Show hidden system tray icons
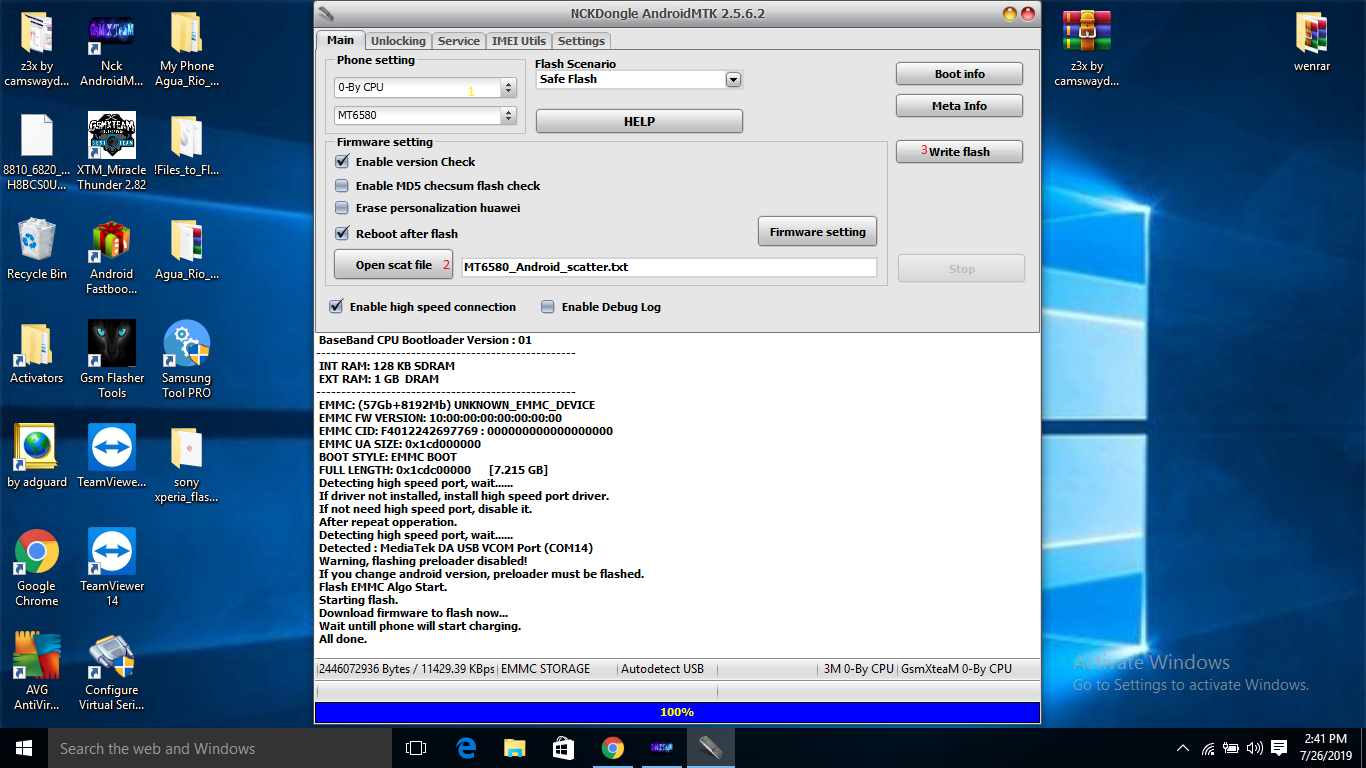Screen dimensions: 1366x768 coord(1183,748)
